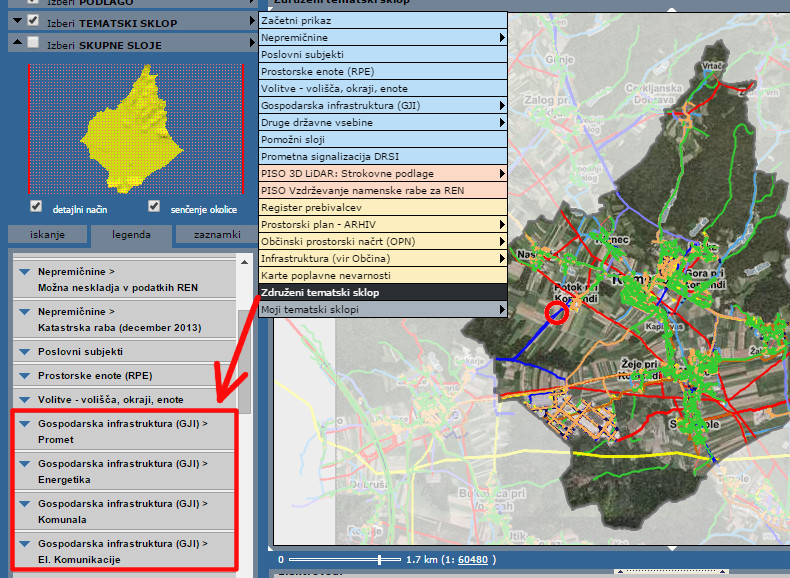
Task: Switch to the iskanje tab
Action: click(x=47, y=235)
